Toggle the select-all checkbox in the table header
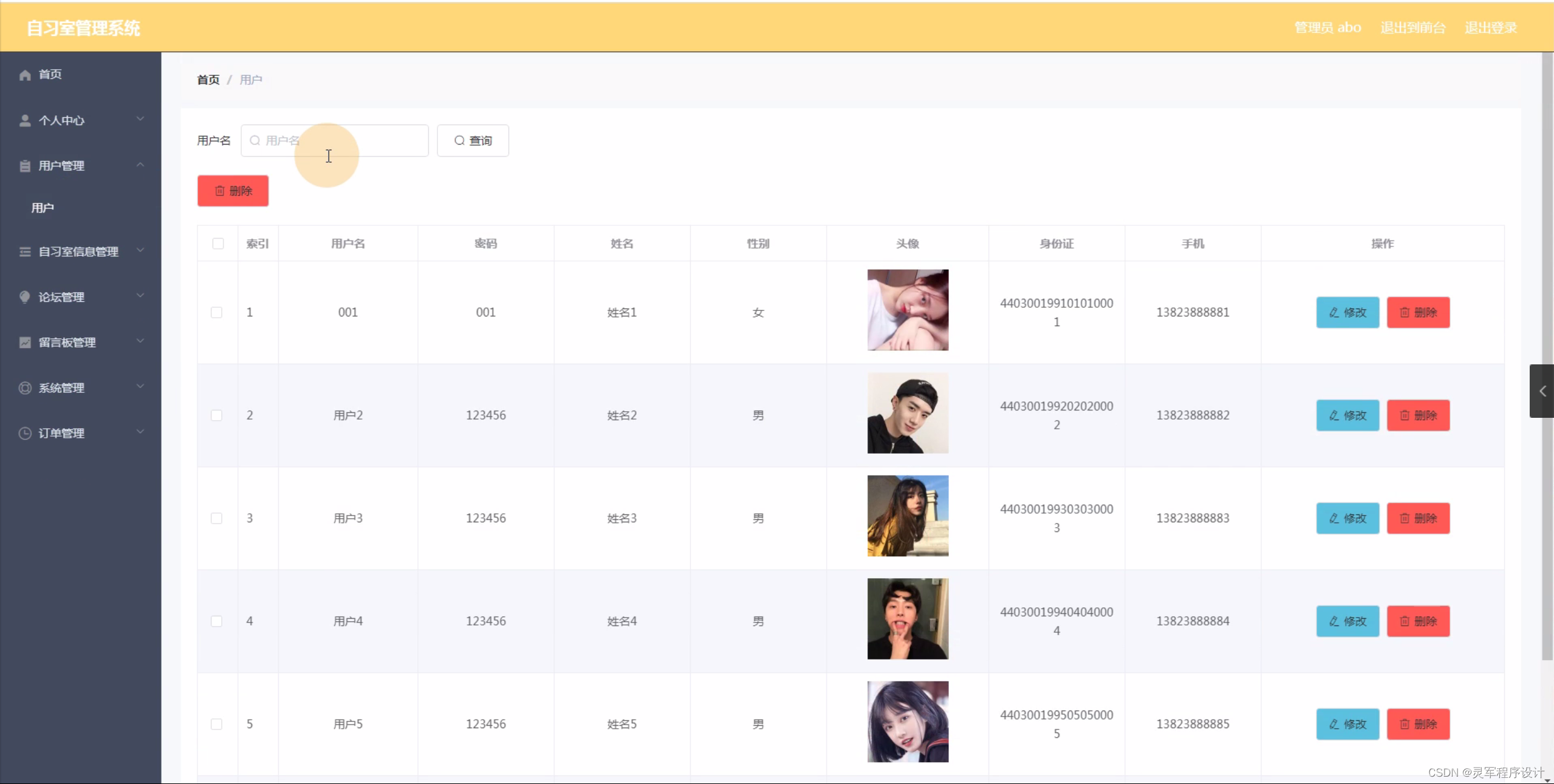This screenshot has width=1554, height=784. tap(217, 244)
